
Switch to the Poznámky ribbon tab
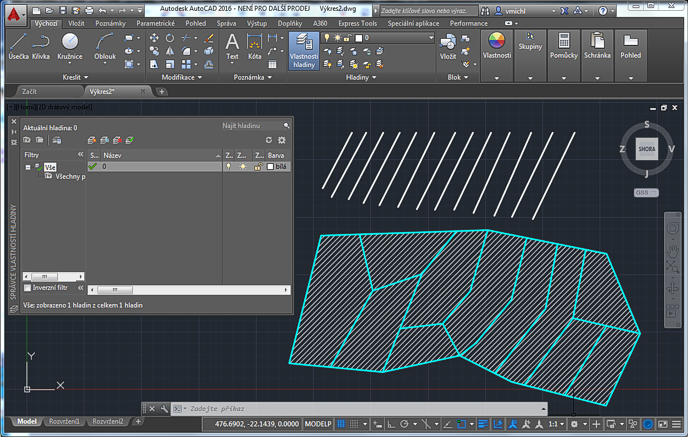(110, 23)
